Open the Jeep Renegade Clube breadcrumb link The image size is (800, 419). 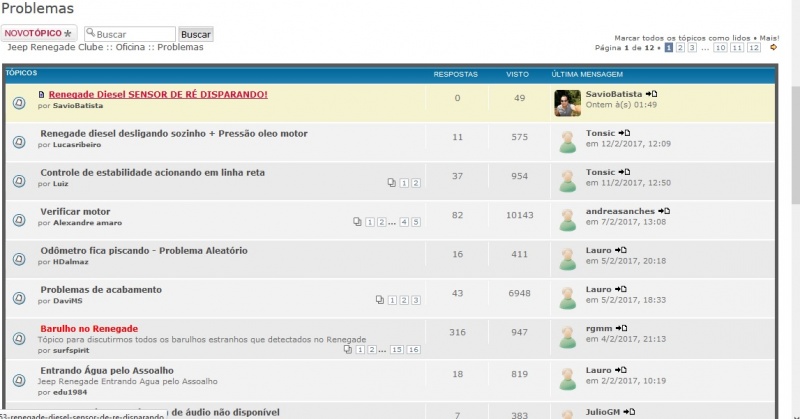(x=55, y=47)
